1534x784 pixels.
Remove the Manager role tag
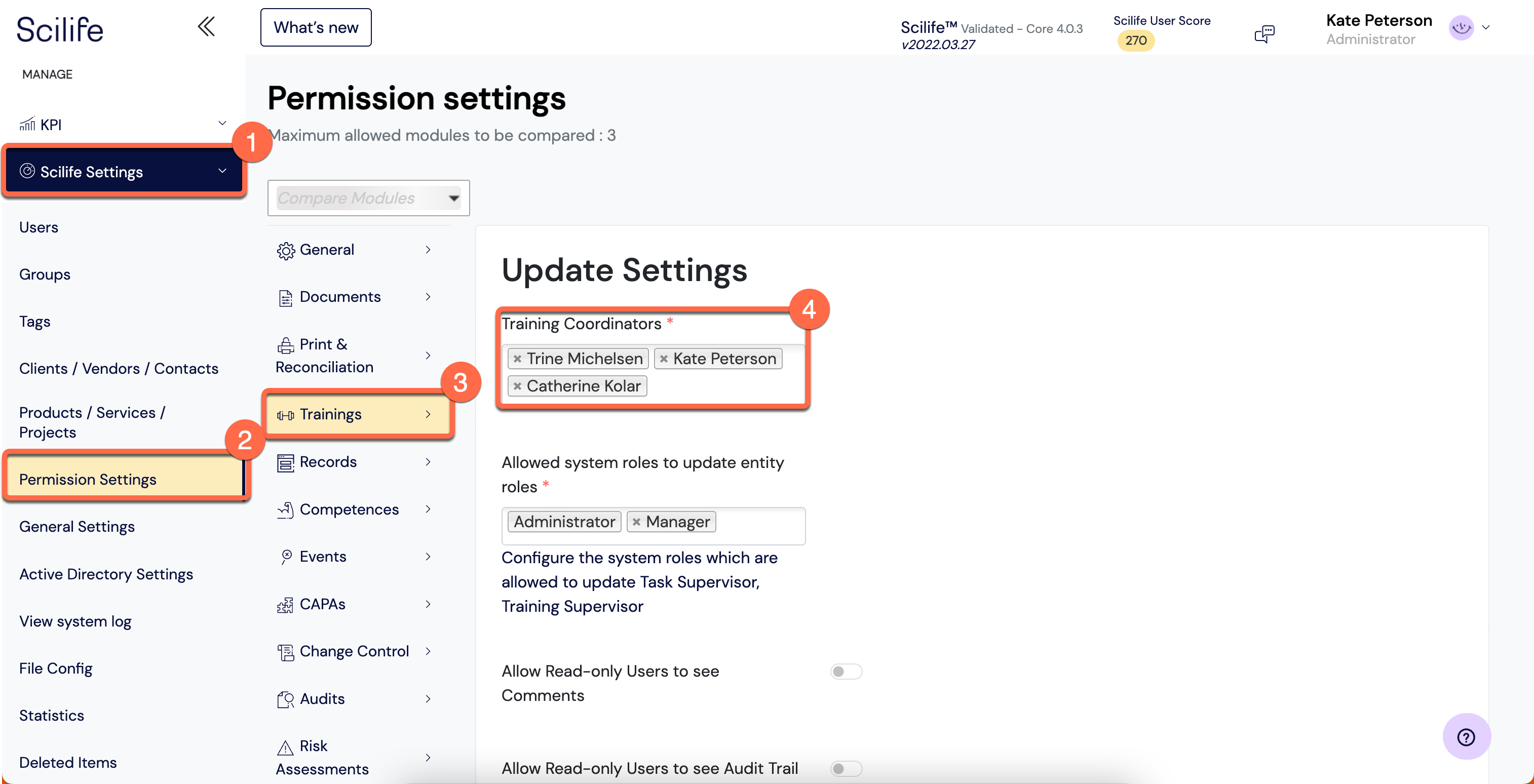(x=636, y=522)
